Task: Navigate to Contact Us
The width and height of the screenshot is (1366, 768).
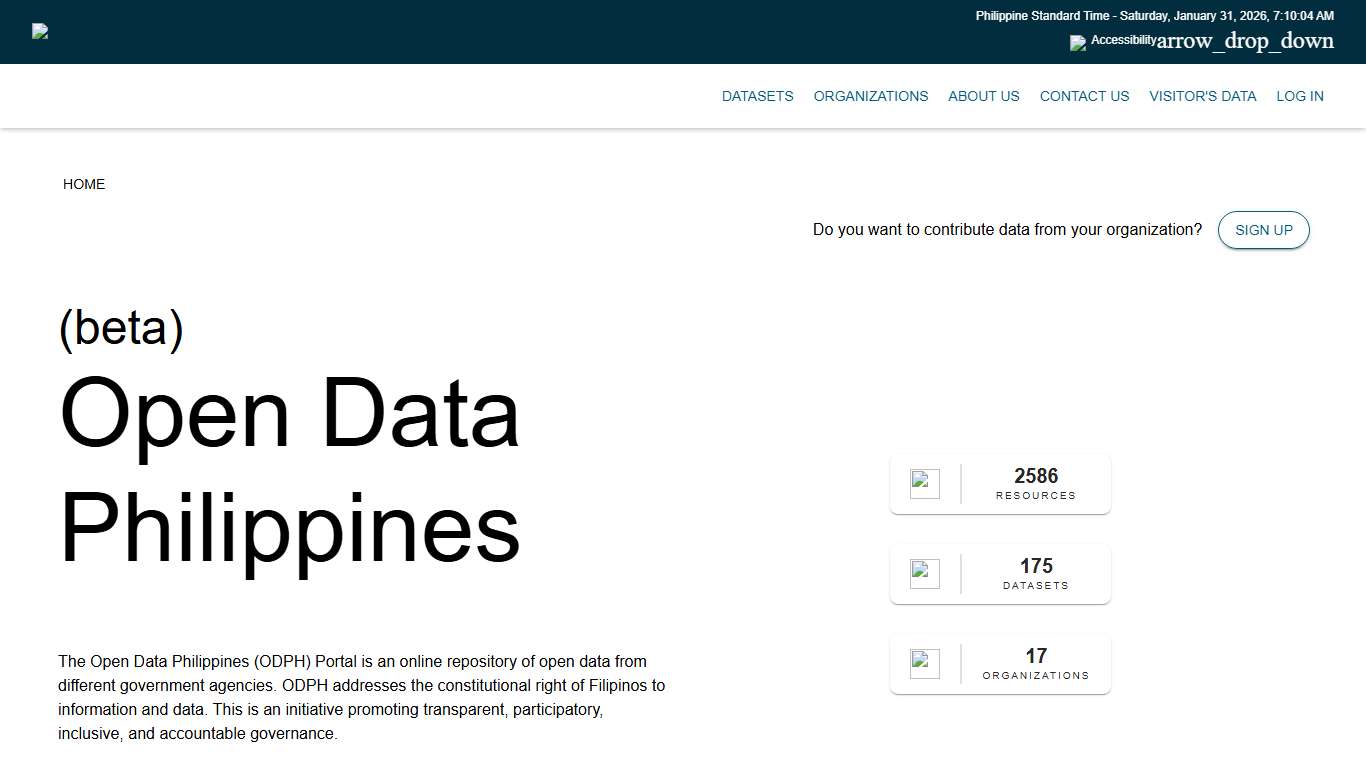Action: (x=1084, y=96)
